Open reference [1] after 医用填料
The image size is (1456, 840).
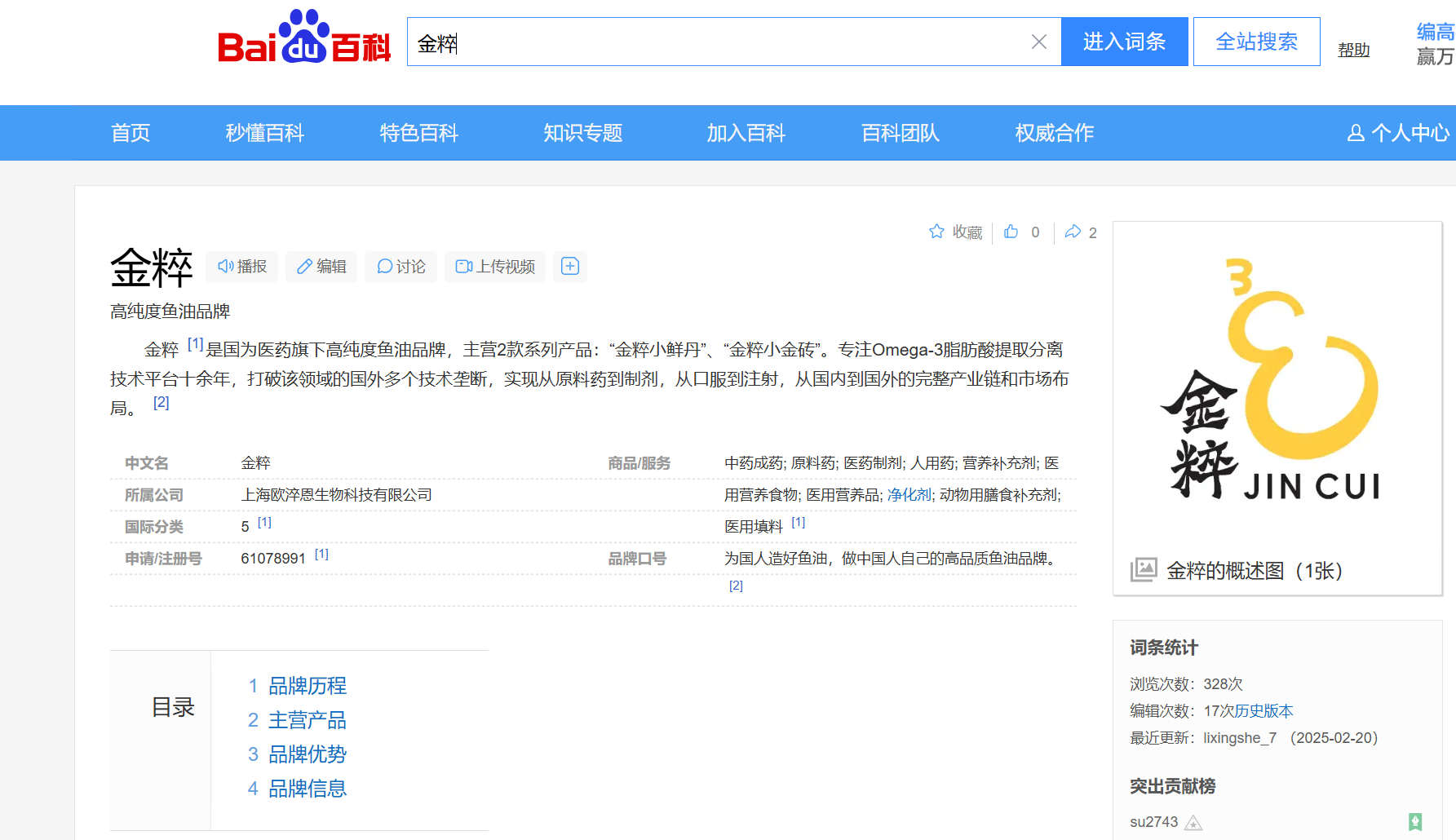tap(798, 523)
